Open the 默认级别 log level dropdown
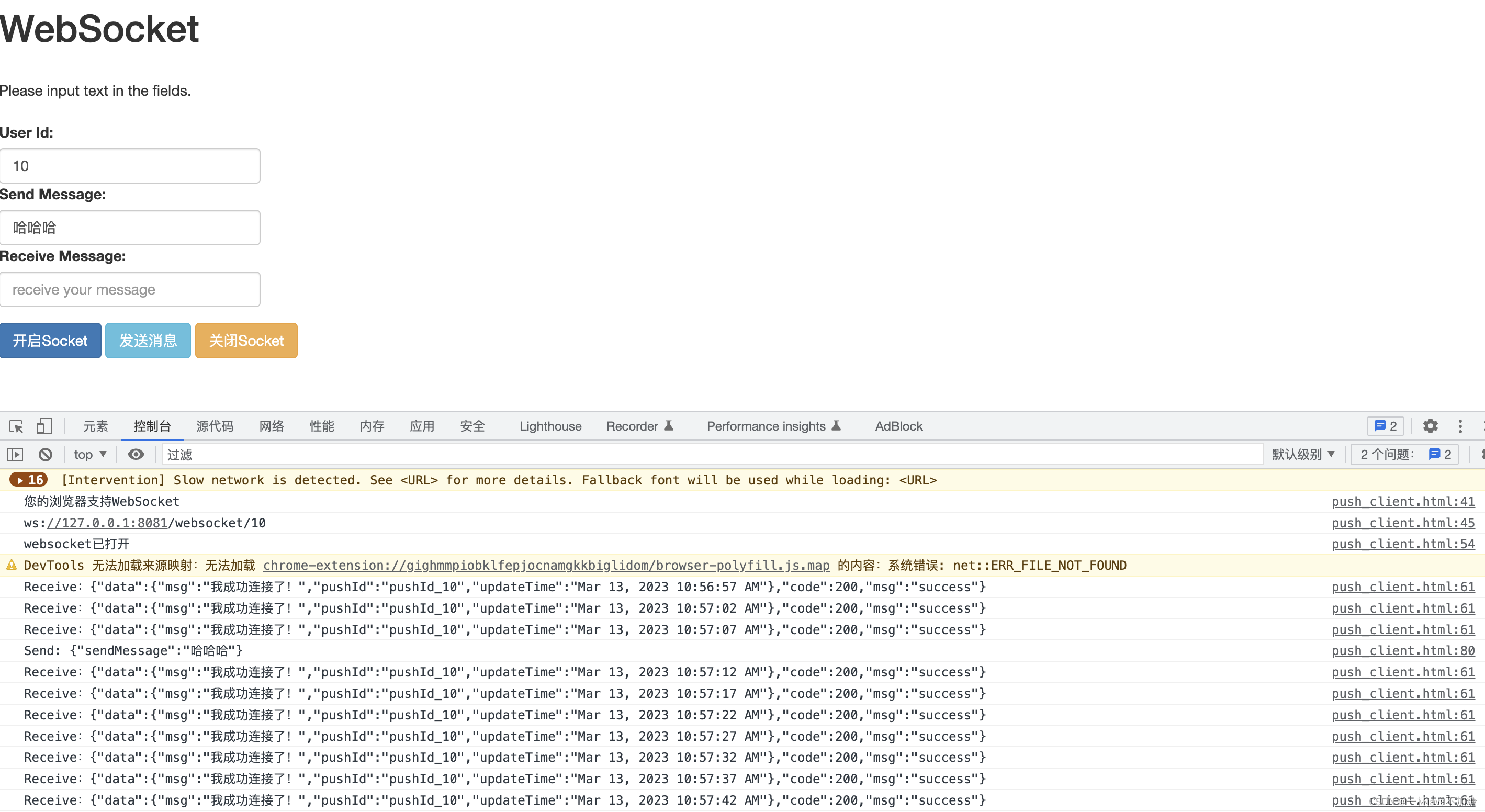The width and height of the screenshot is (1485, 812). click(x=1303, y=455)
